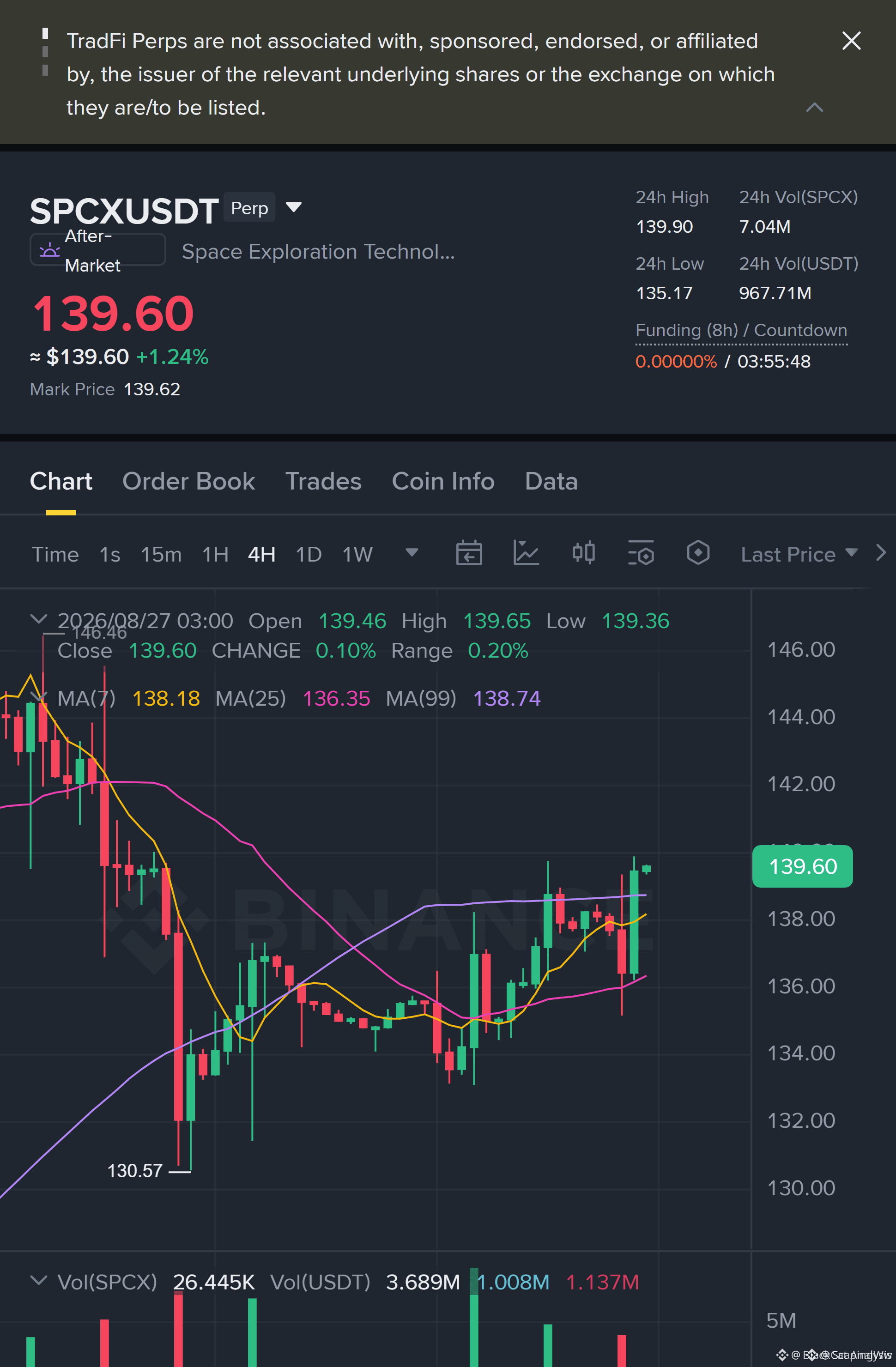Select the 1D interval

[x=309, y=554]
